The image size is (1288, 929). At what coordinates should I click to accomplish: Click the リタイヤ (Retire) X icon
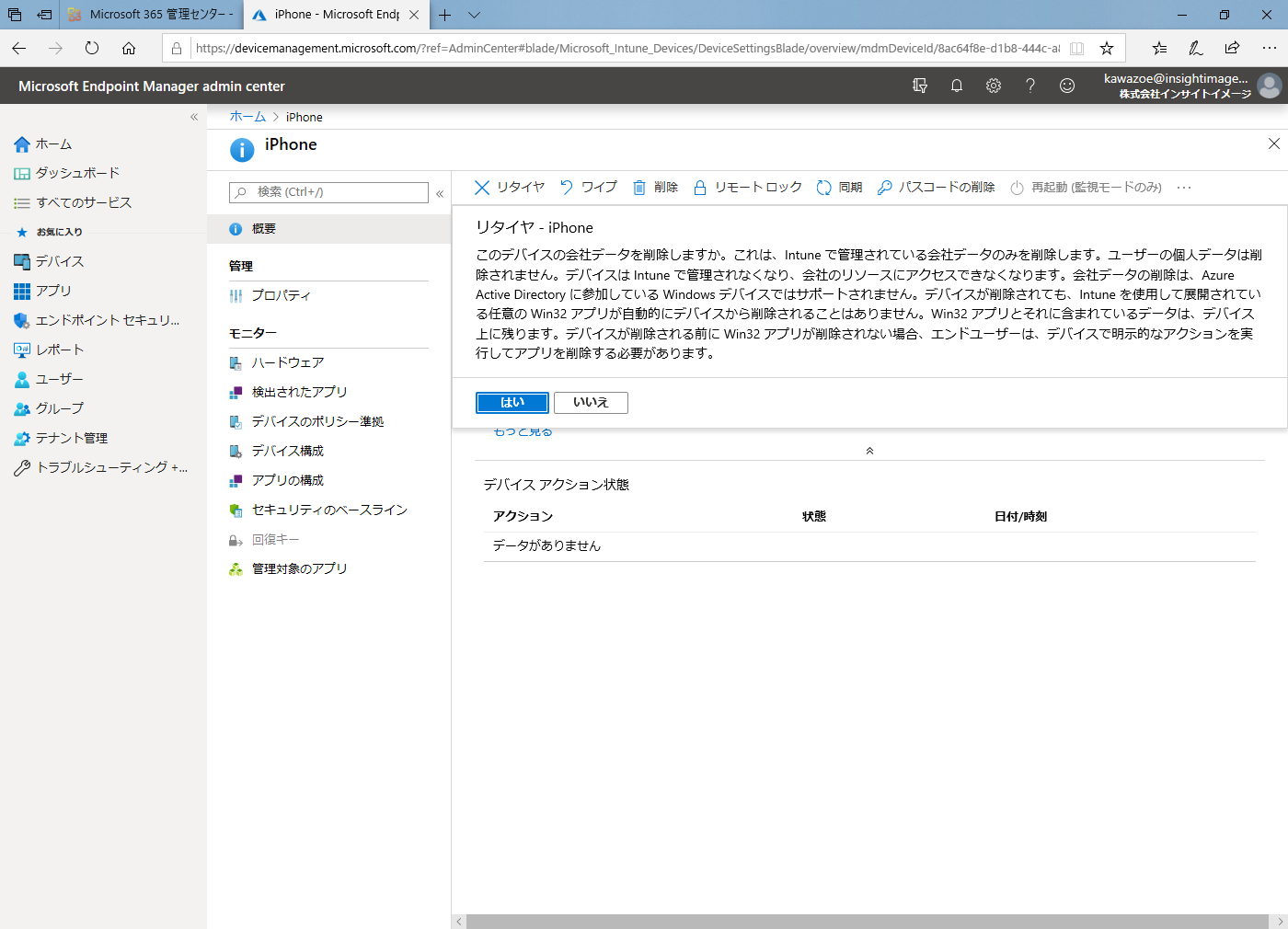[482, 188]
